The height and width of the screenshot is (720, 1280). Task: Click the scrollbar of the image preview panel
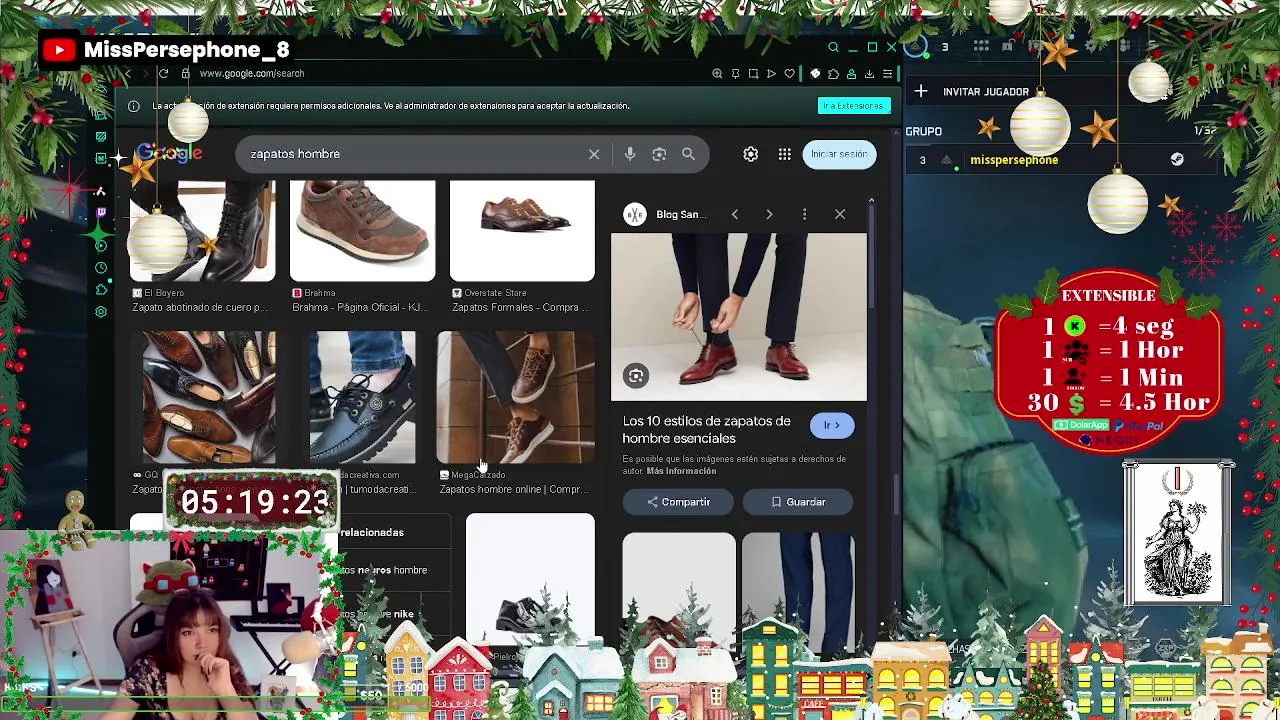[871, 255]
